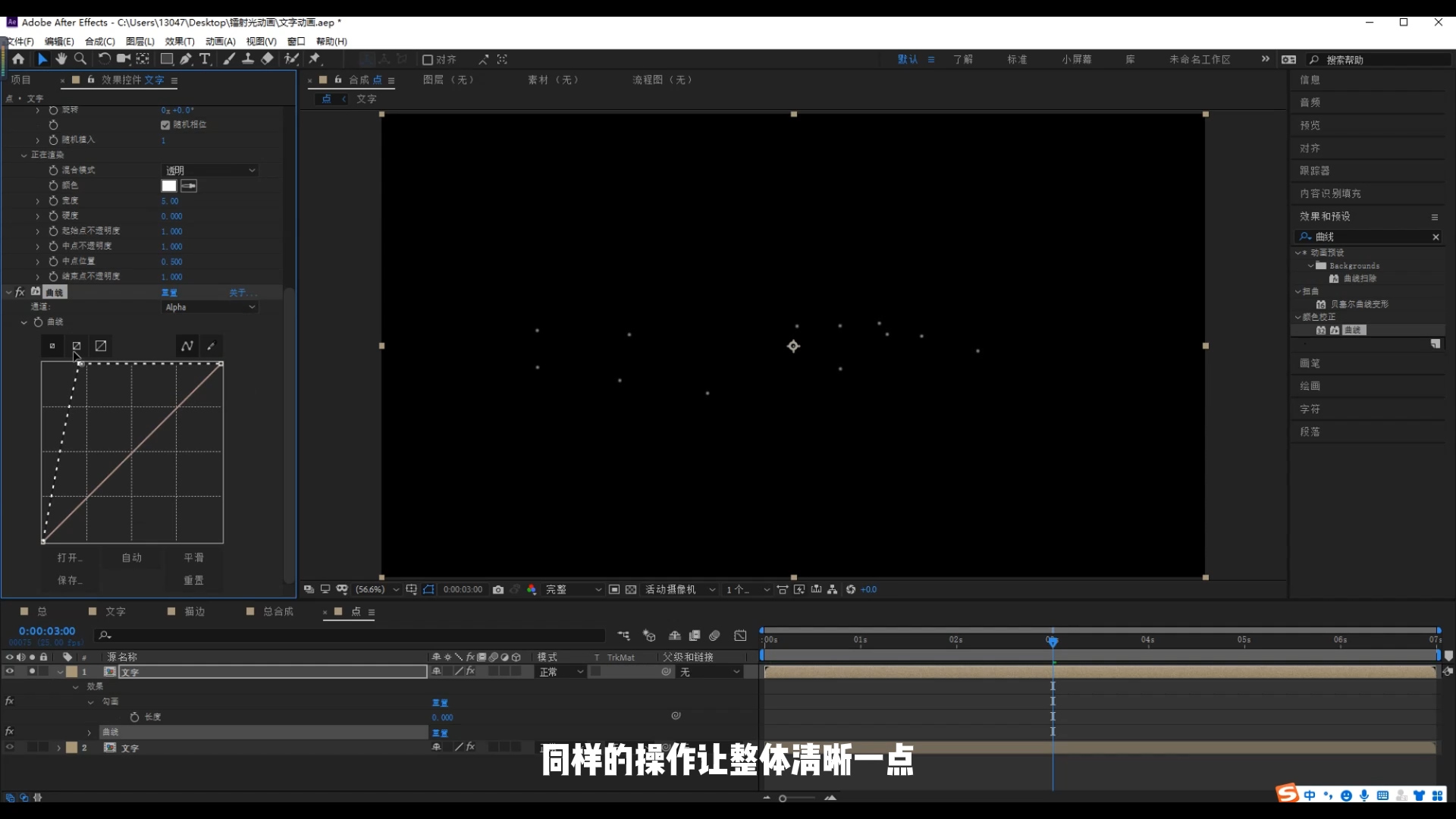Image resolution: width=1456 pixels, height=819 pixels.
Task: Open the 混合模式 dropdown showing 透明
Action: [209, 170]
